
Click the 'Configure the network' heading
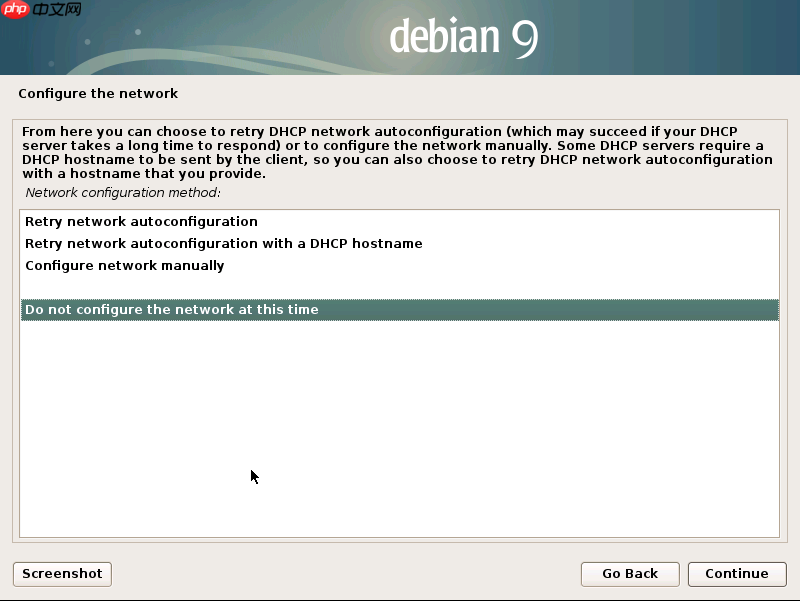[x=98, y=93]
